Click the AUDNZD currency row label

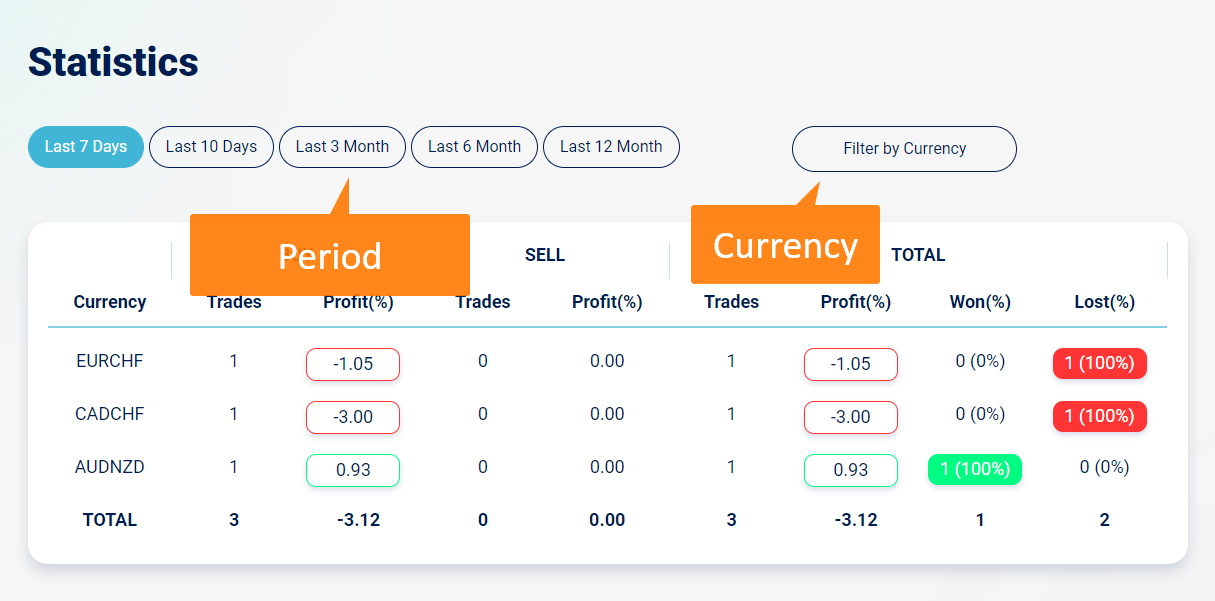tap(110, 467)
